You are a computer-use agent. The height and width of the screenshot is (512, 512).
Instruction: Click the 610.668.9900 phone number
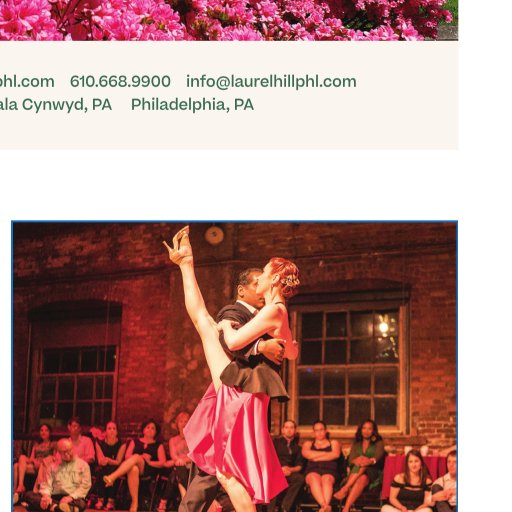[120, 82]
